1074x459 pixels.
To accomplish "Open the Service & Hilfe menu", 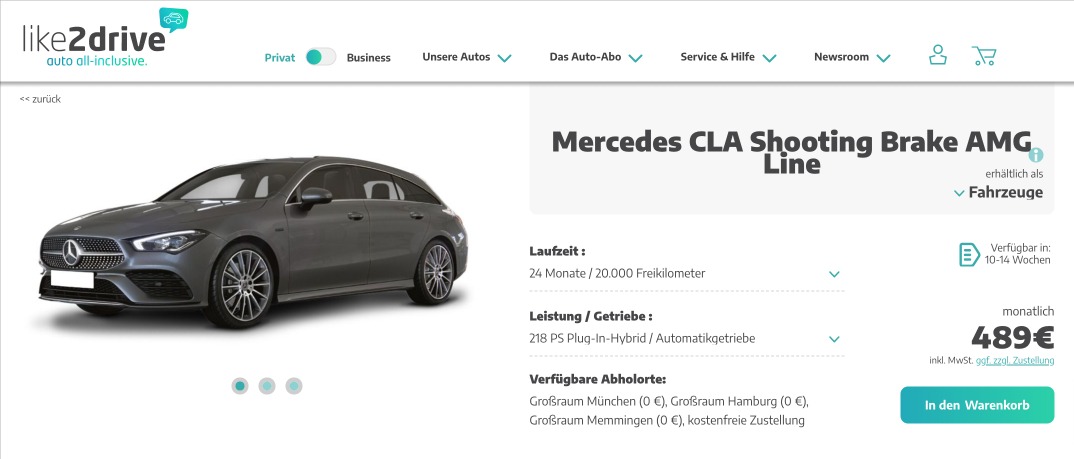I will (x=728, y=58).
